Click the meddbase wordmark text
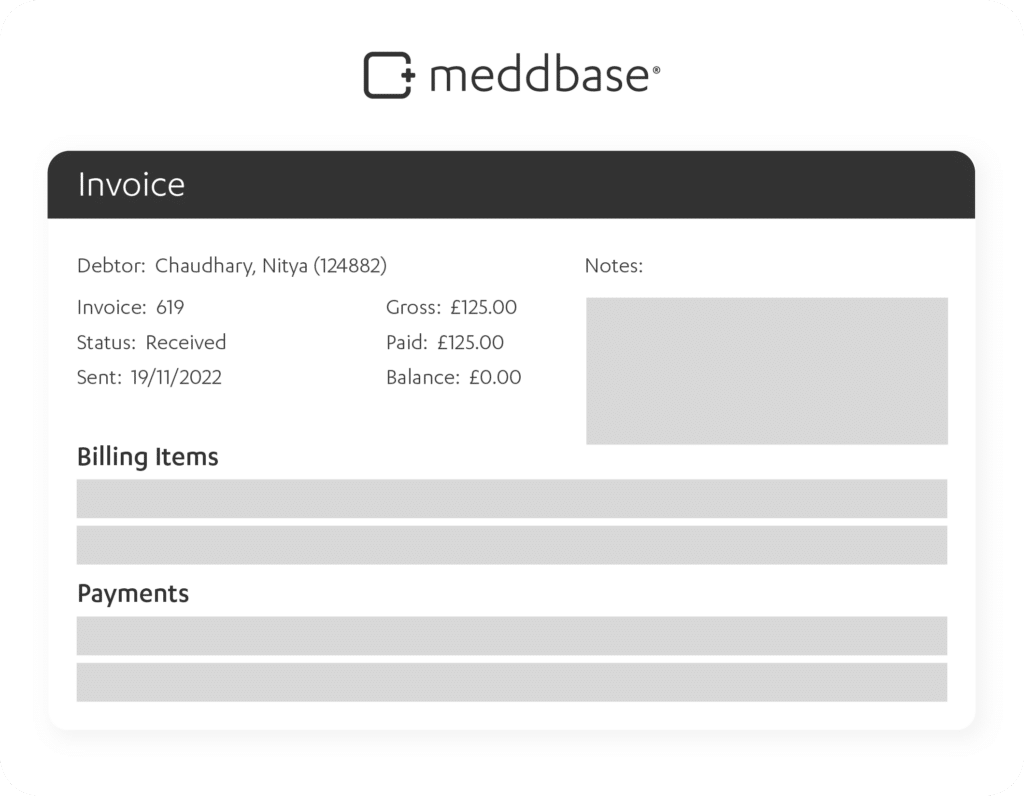 [545, 75]
